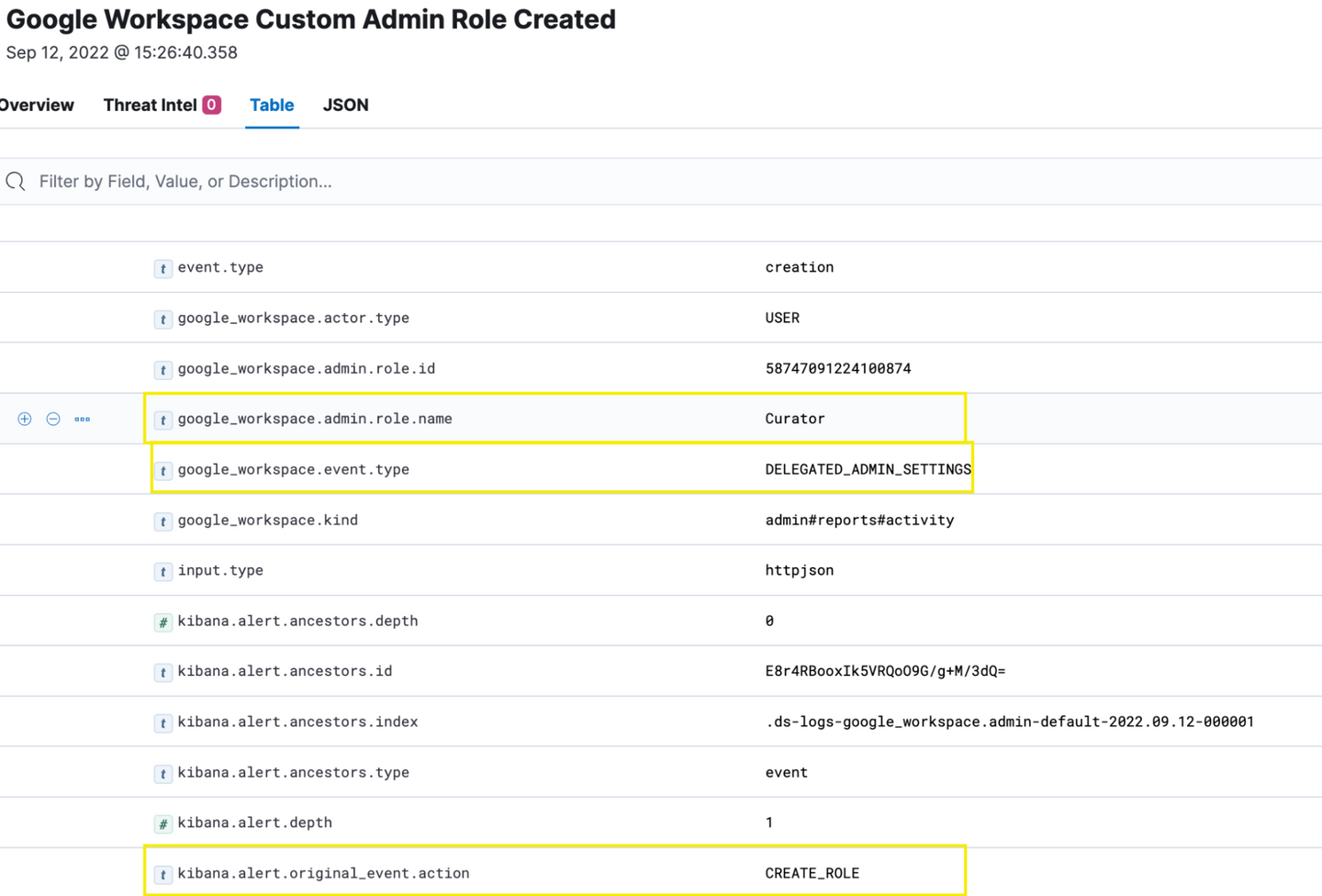
Task: Select the Table tab
Action: pyautogui.click(x=272, y=106)
